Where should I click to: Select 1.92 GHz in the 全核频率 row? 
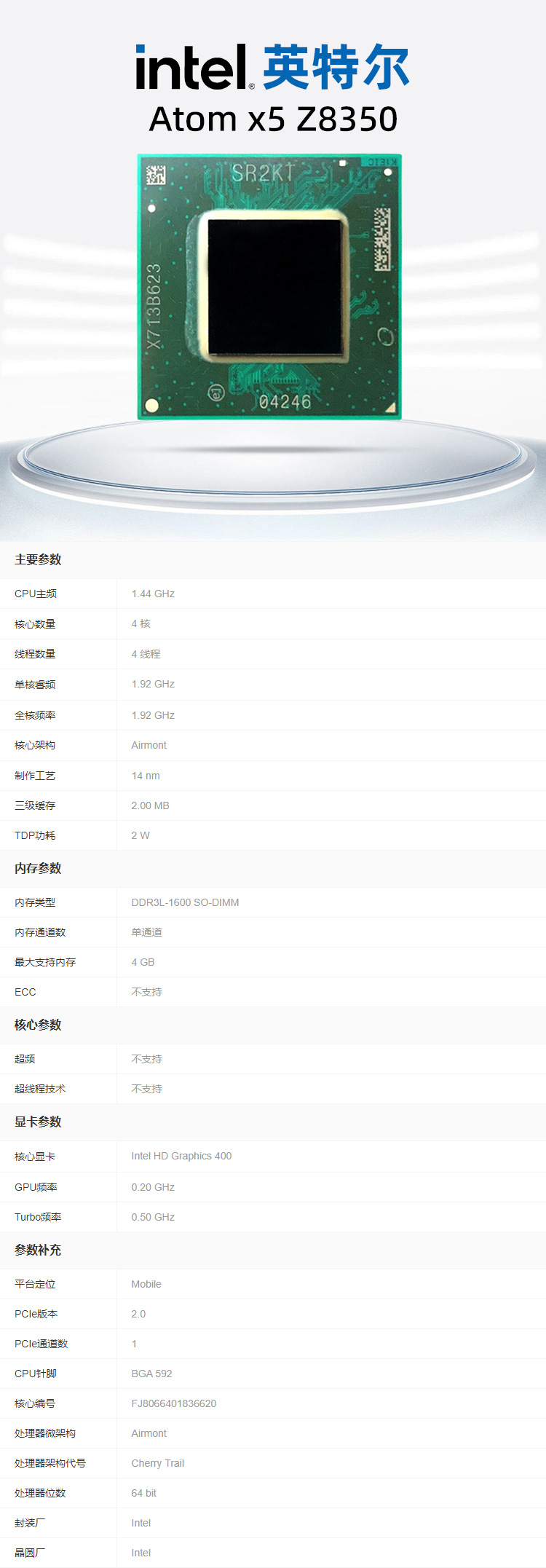pyautogui.click(x=153, y=715)
